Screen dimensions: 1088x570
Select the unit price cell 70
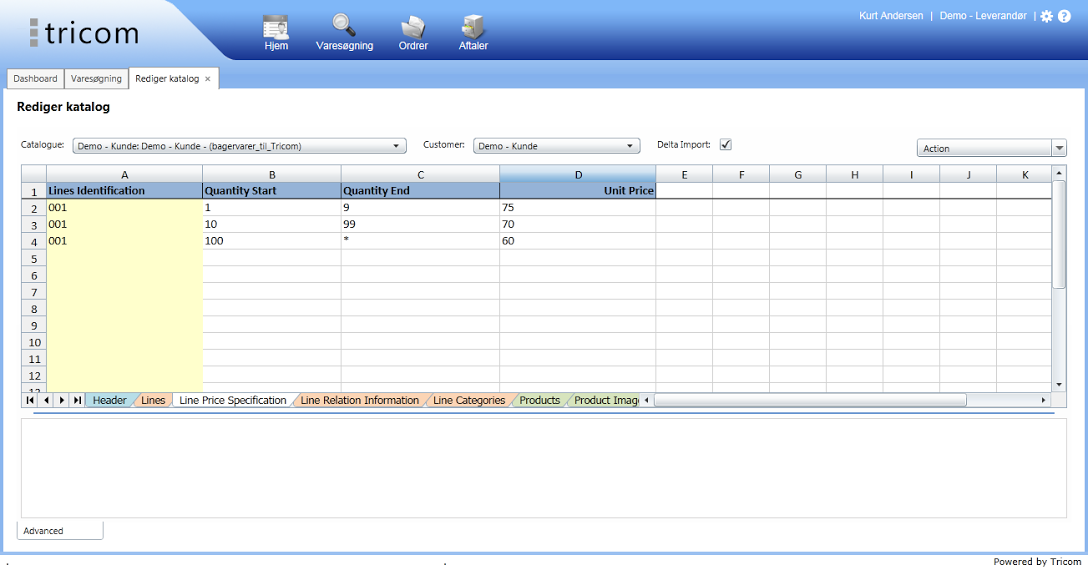(578, 224)
